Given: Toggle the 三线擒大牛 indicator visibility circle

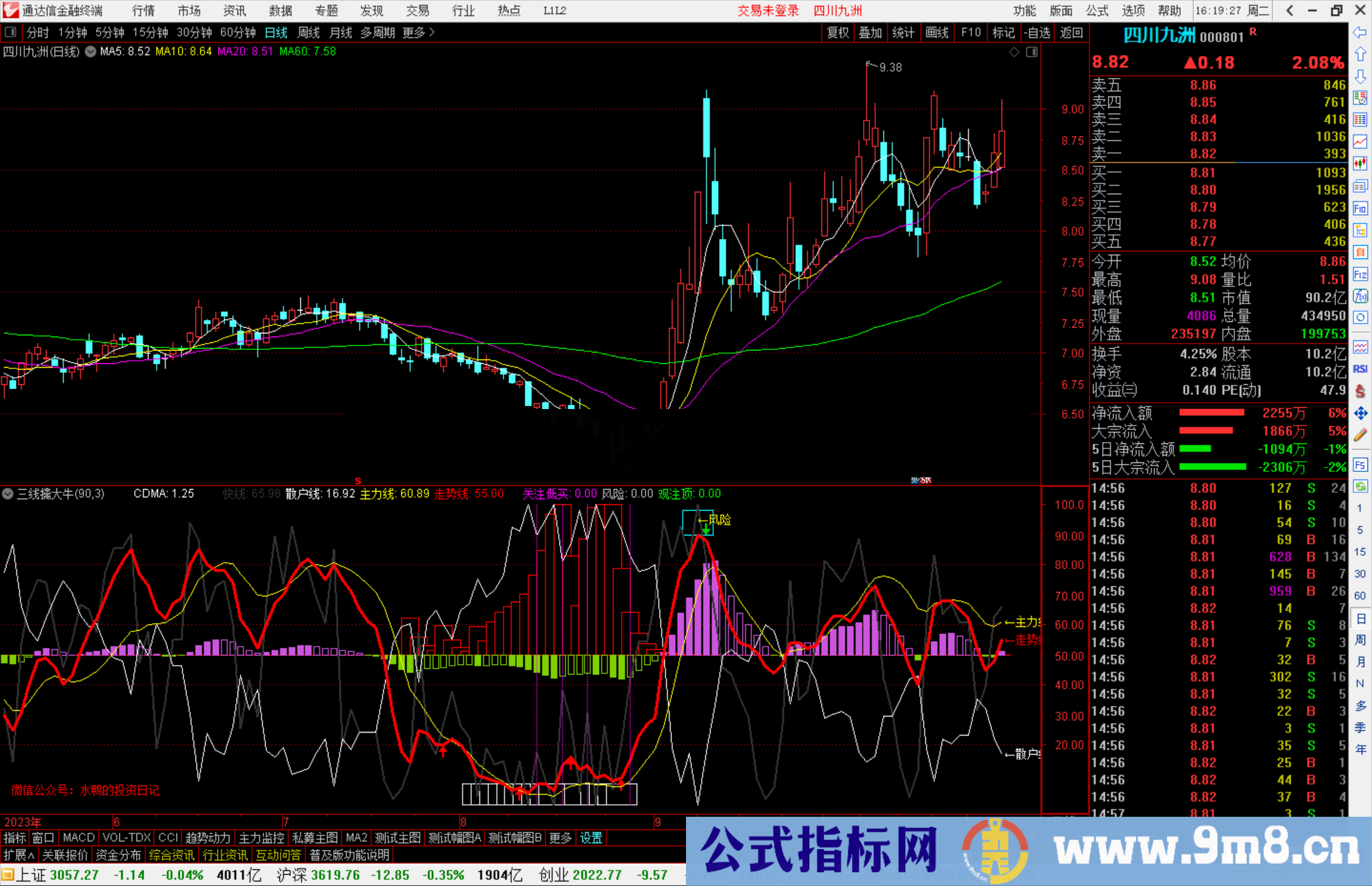Looking at the screenshot, I should coord(8,493).
